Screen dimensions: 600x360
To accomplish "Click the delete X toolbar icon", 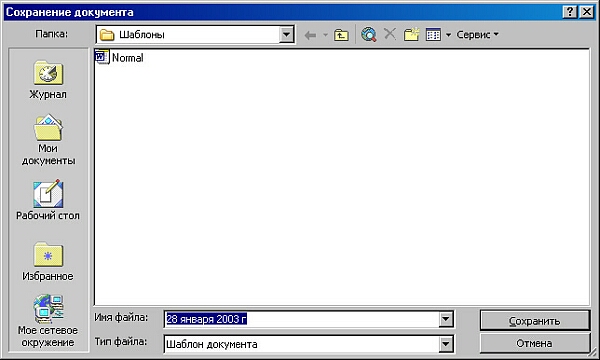I will [390, 34].
